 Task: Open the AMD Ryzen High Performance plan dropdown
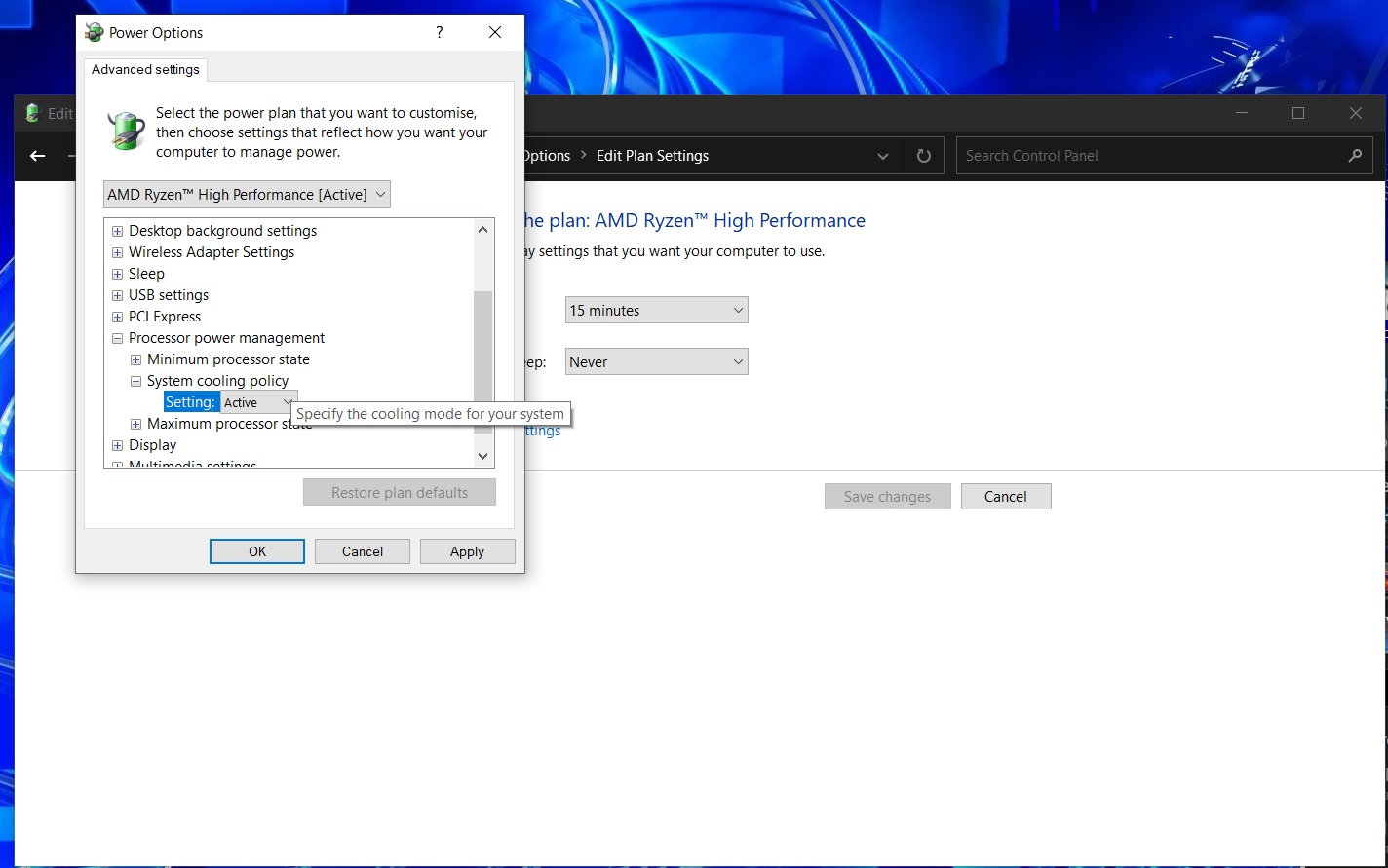click(x=247, y=194)
